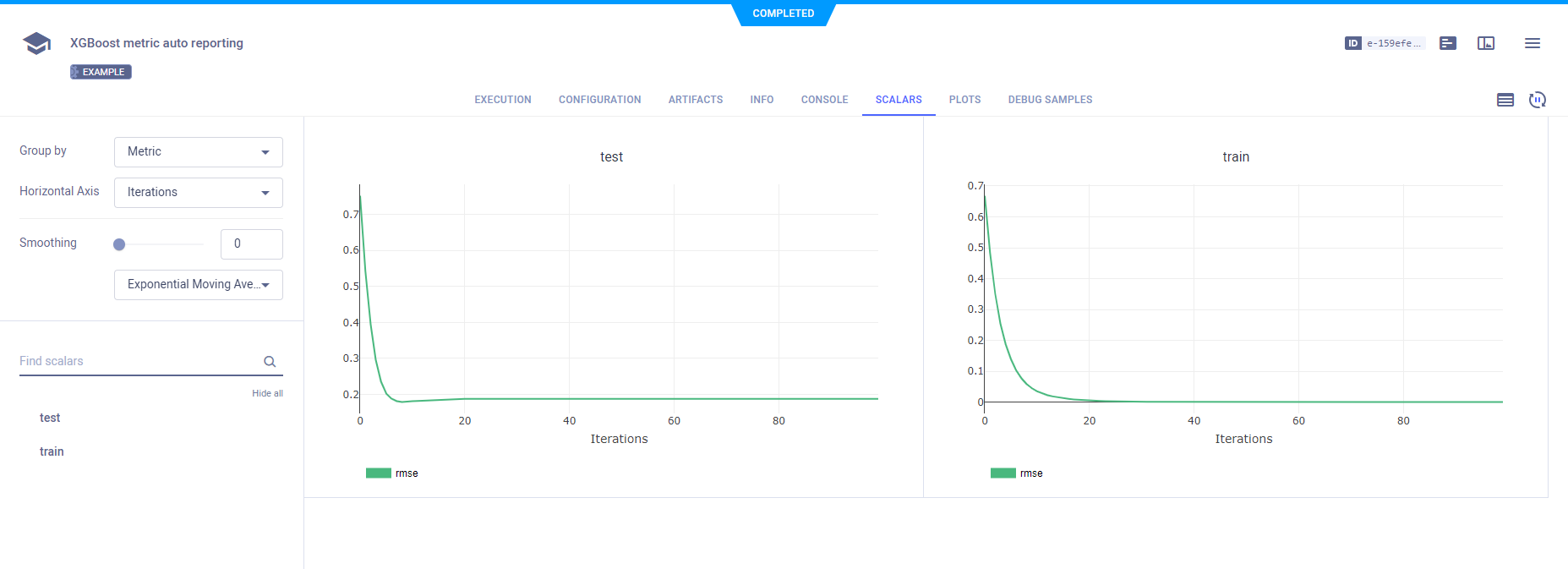Open the CONSOLE tab
This screenshot has width=1568, height=569.
[824, 100]
